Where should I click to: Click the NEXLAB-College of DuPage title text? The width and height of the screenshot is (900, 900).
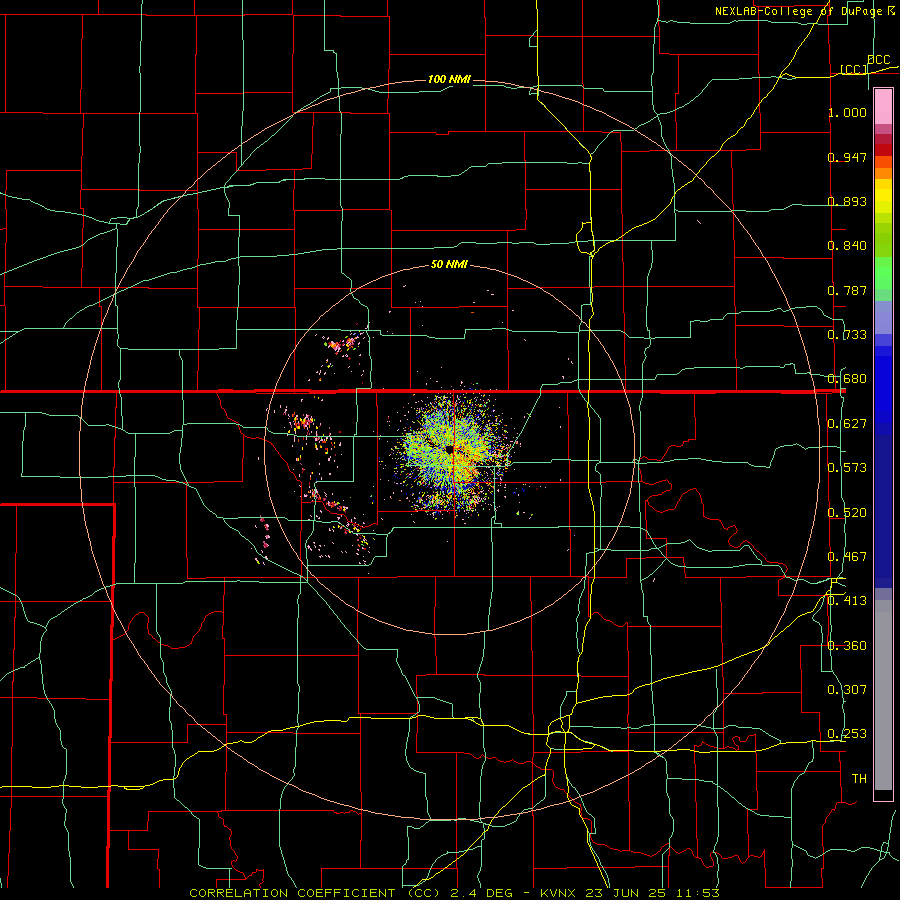(799, 11)
